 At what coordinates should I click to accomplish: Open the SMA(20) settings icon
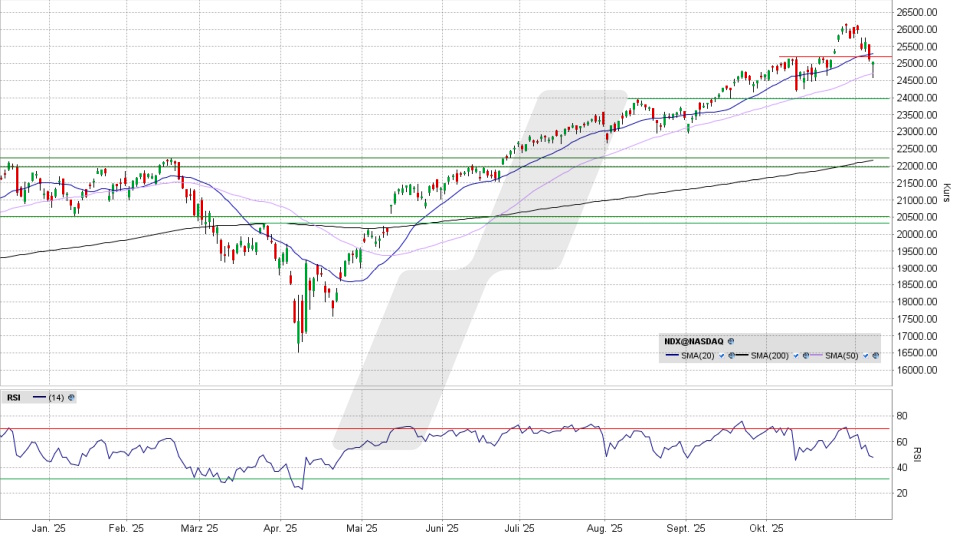[731, 356]
